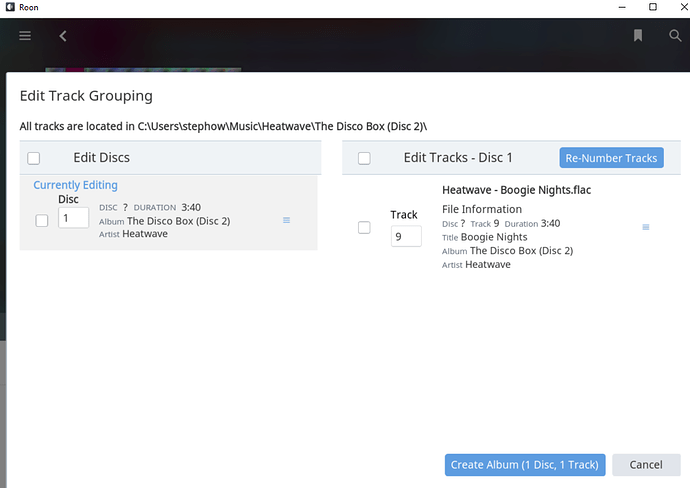Check the Edit Discs select-all checkbox
The height and width of the screenshot is (488, 690).
(x=33, y=158)
